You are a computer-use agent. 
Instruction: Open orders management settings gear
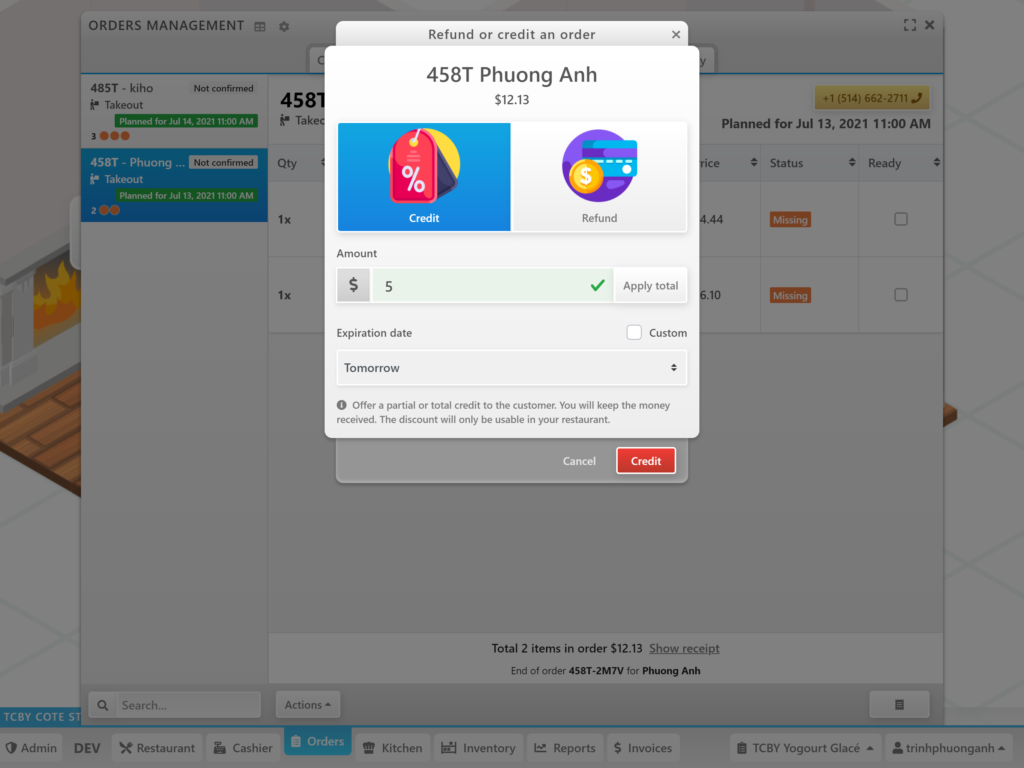tap(284, 27)
